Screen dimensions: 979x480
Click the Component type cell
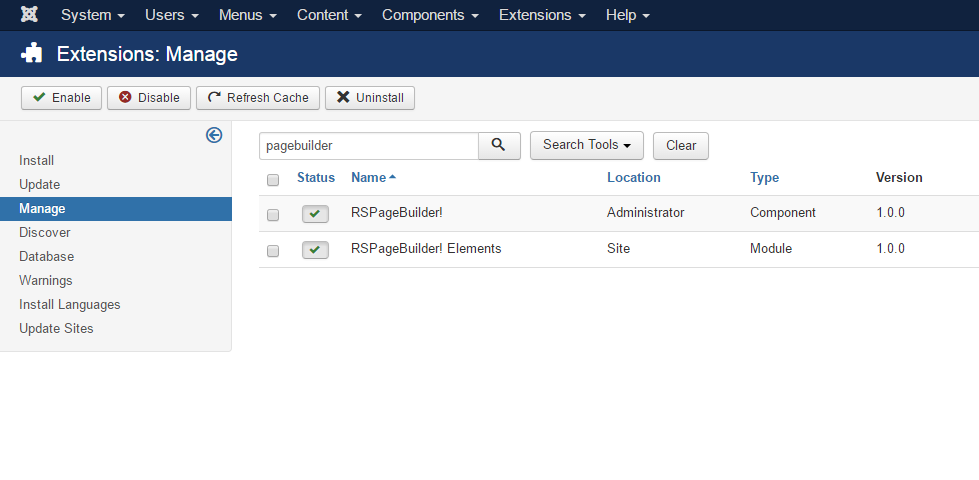[x=783, y=212]
